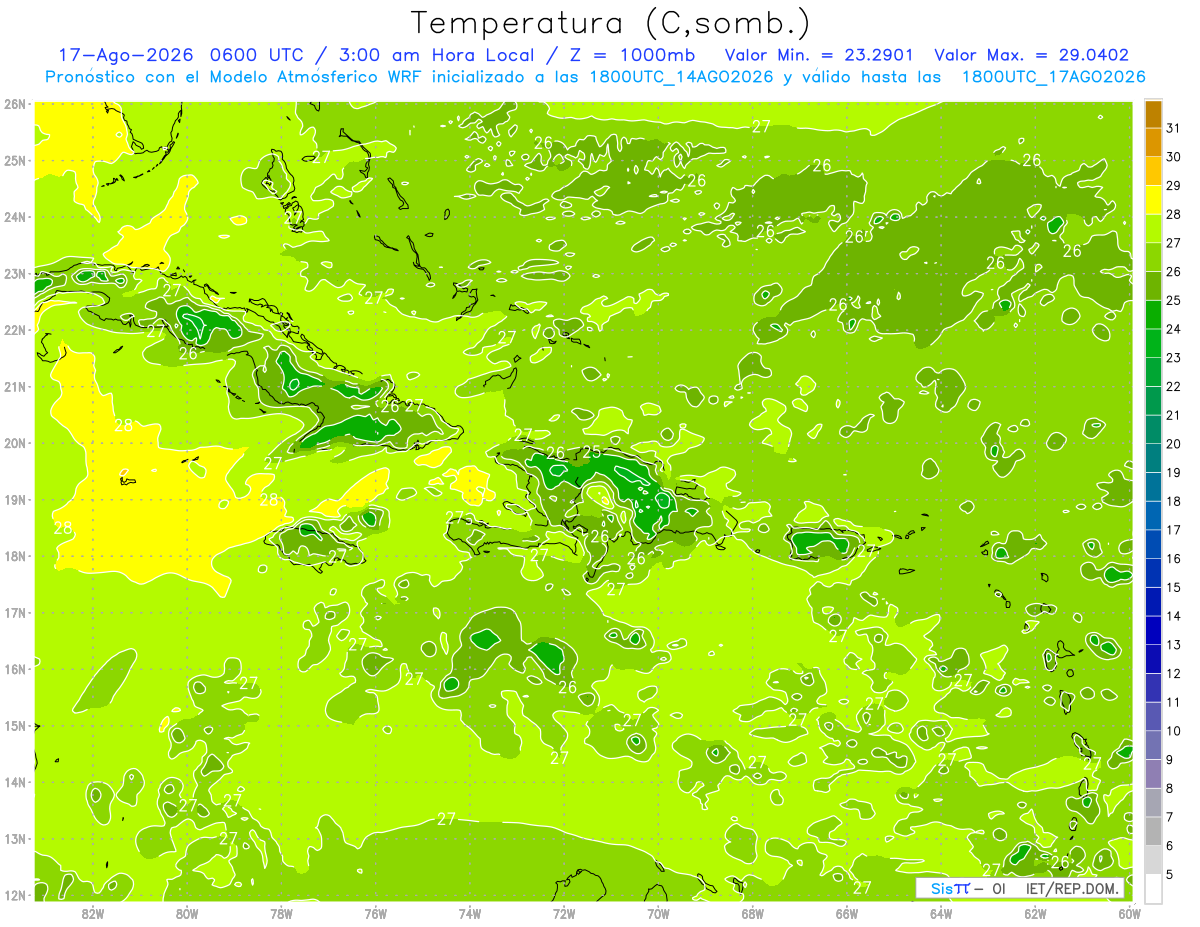Click the "IET/REP.DOM." credit label
The height and width of the screenshot is (927, 1200).
pos(1073,888)
